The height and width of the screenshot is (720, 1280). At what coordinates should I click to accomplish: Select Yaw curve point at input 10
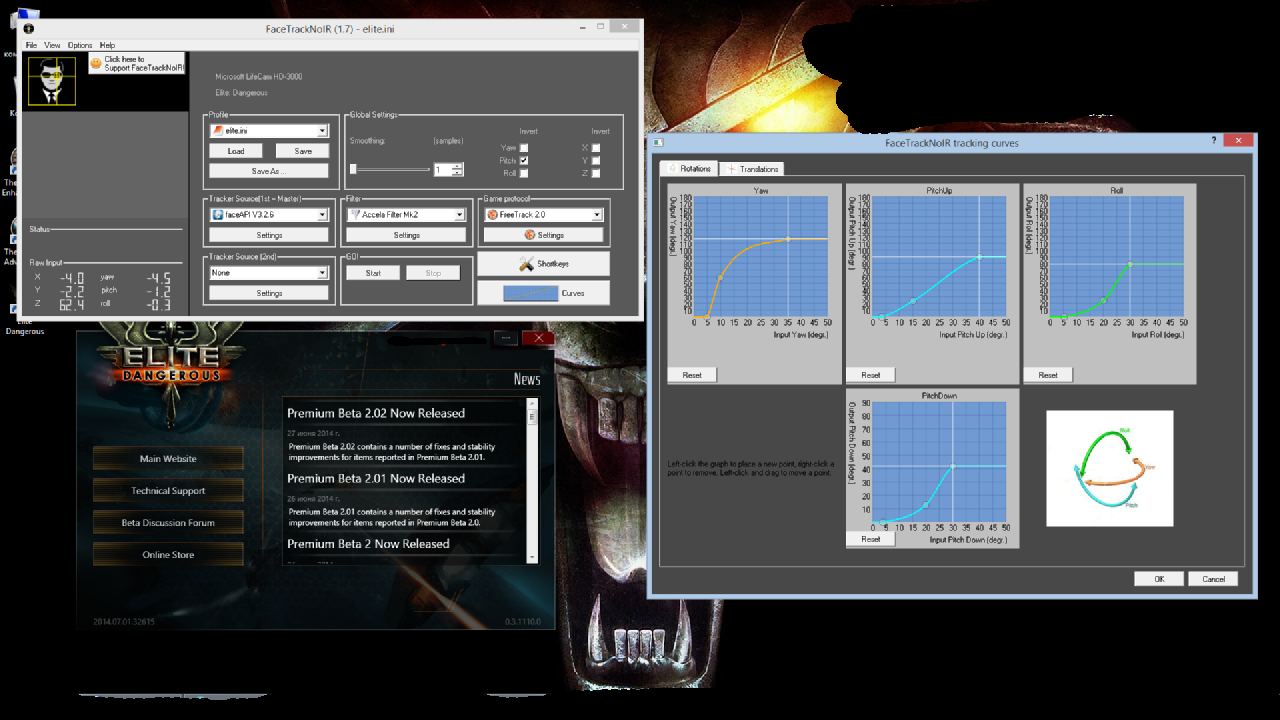[x=721, y=277]
